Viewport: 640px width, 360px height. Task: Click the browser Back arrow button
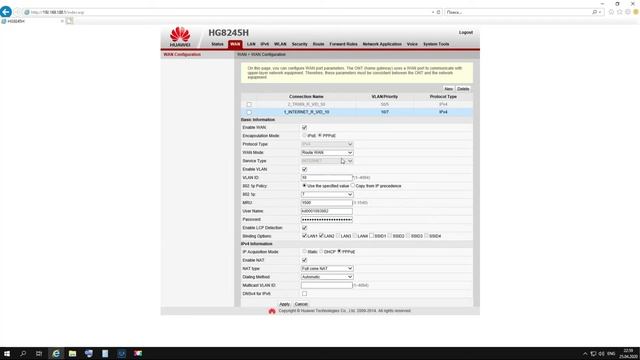[6, 12]
